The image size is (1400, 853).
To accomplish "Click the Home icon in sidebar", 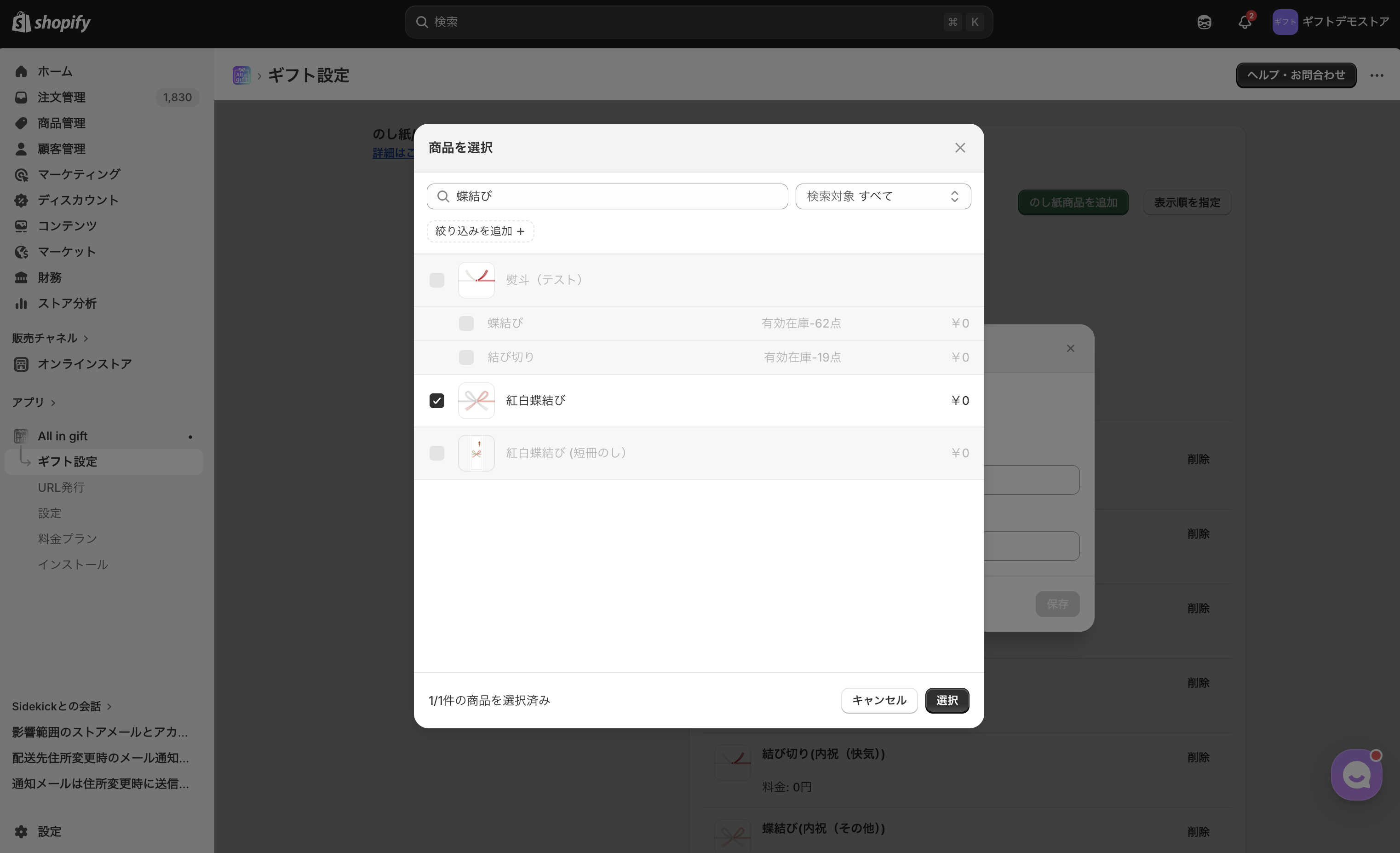I will pos(21,72).
